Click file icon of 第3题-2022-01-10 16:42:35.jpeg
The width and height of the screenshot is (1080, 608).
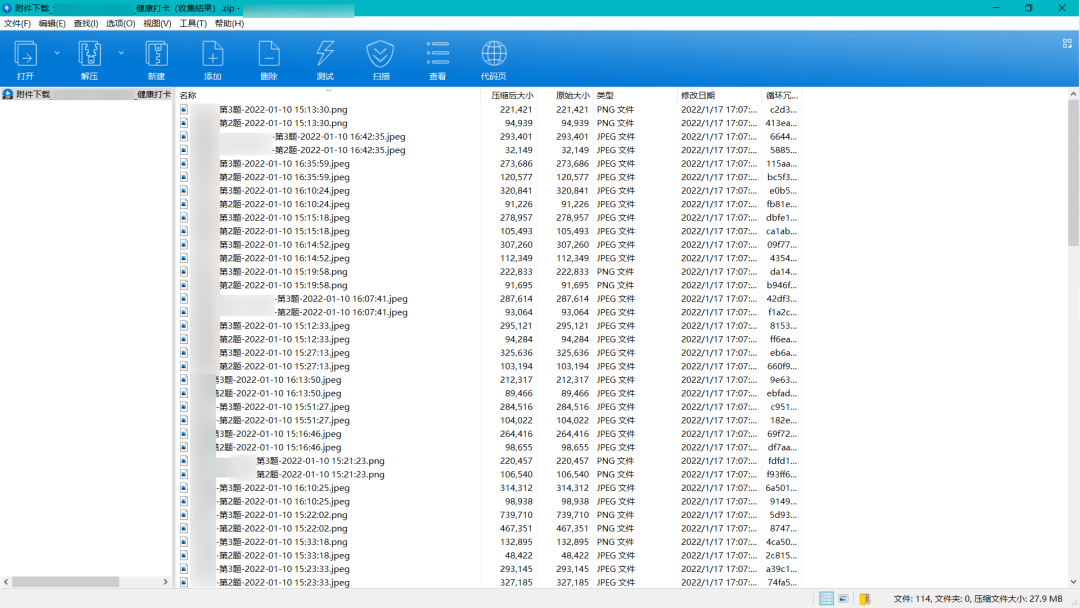click(184, 136)
